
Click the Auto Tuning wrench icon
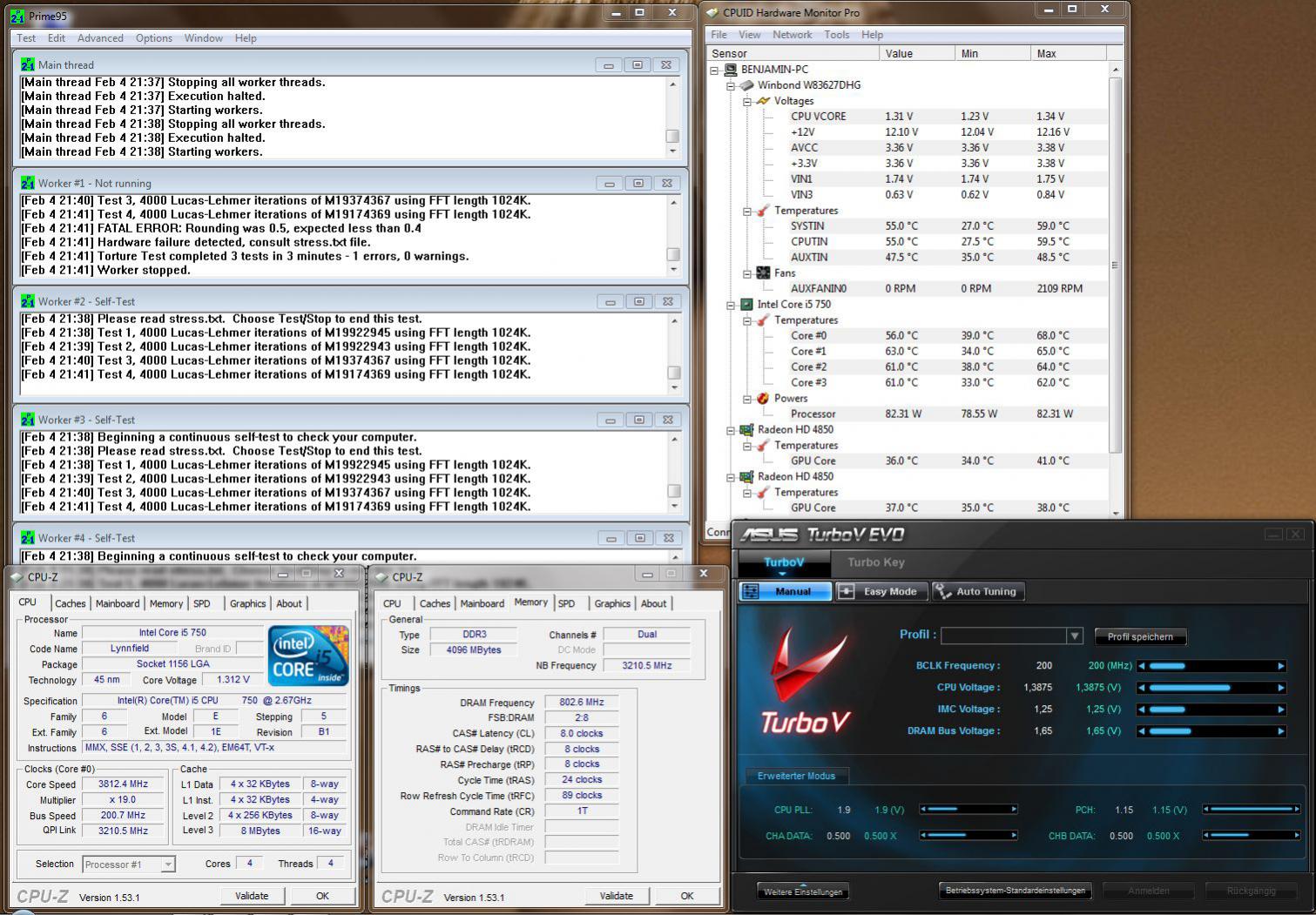coord(943,591)
